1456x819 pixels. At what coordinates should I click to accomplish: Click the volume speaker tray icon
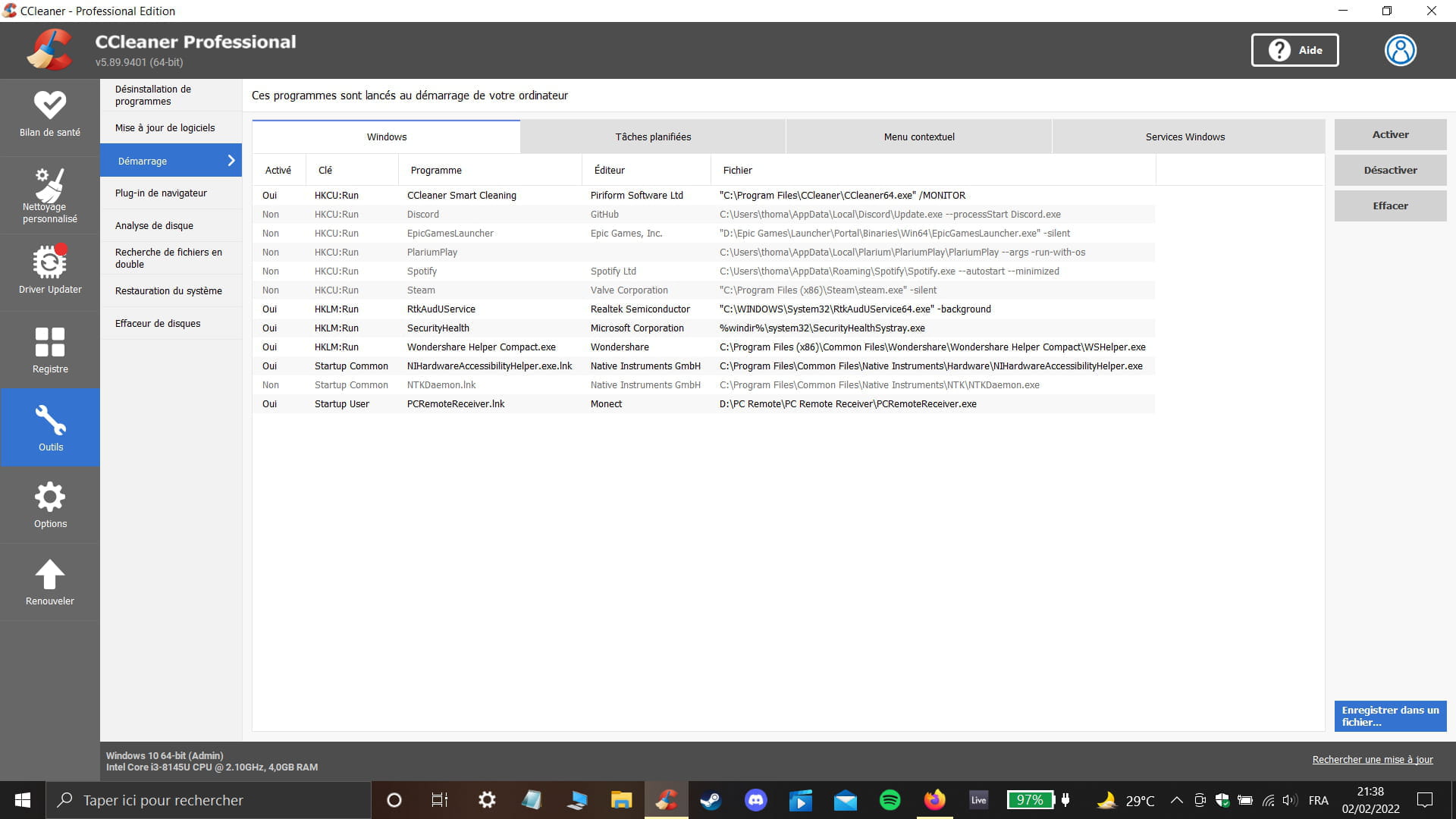pyautogui.click(x=1289, y=800)
